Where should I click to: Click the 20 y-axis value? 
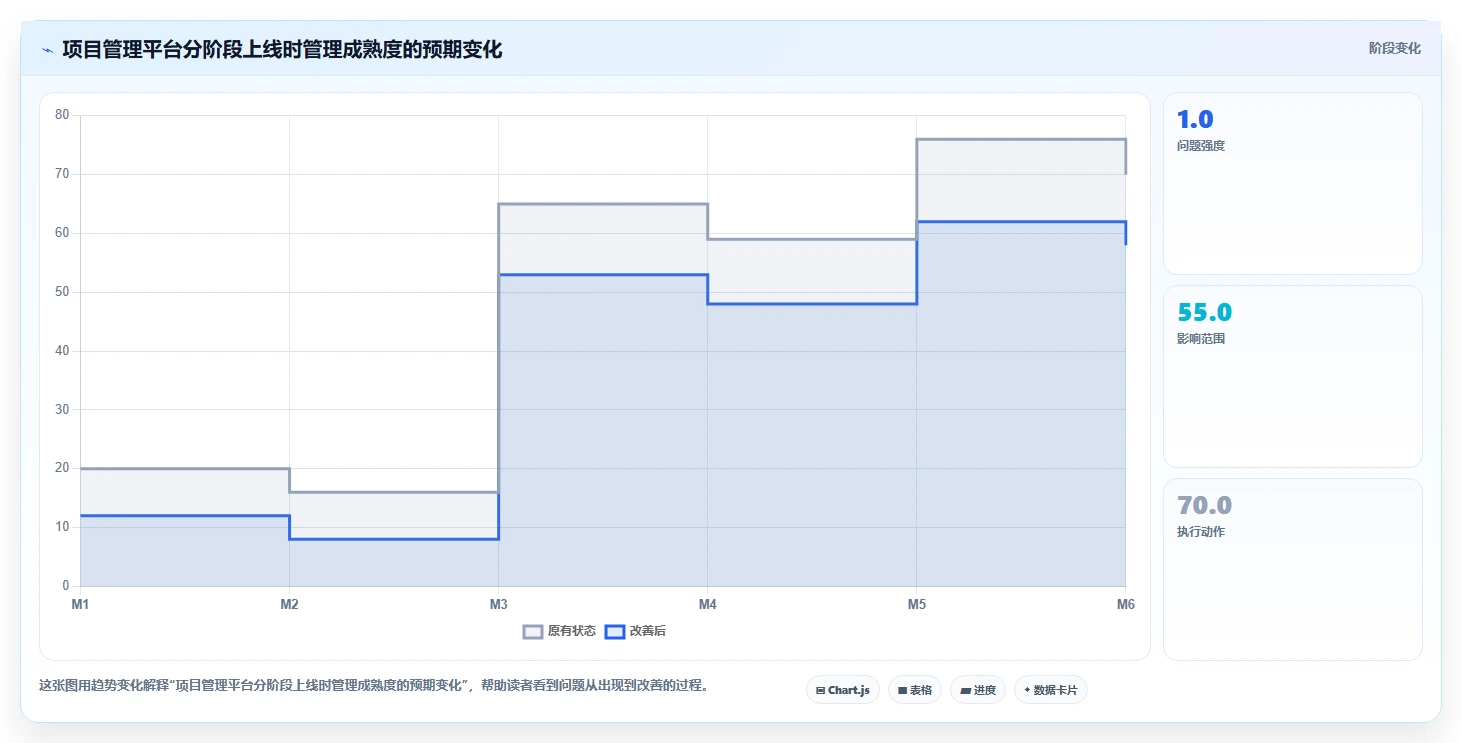pyautogui.click(x=62, y=468)
